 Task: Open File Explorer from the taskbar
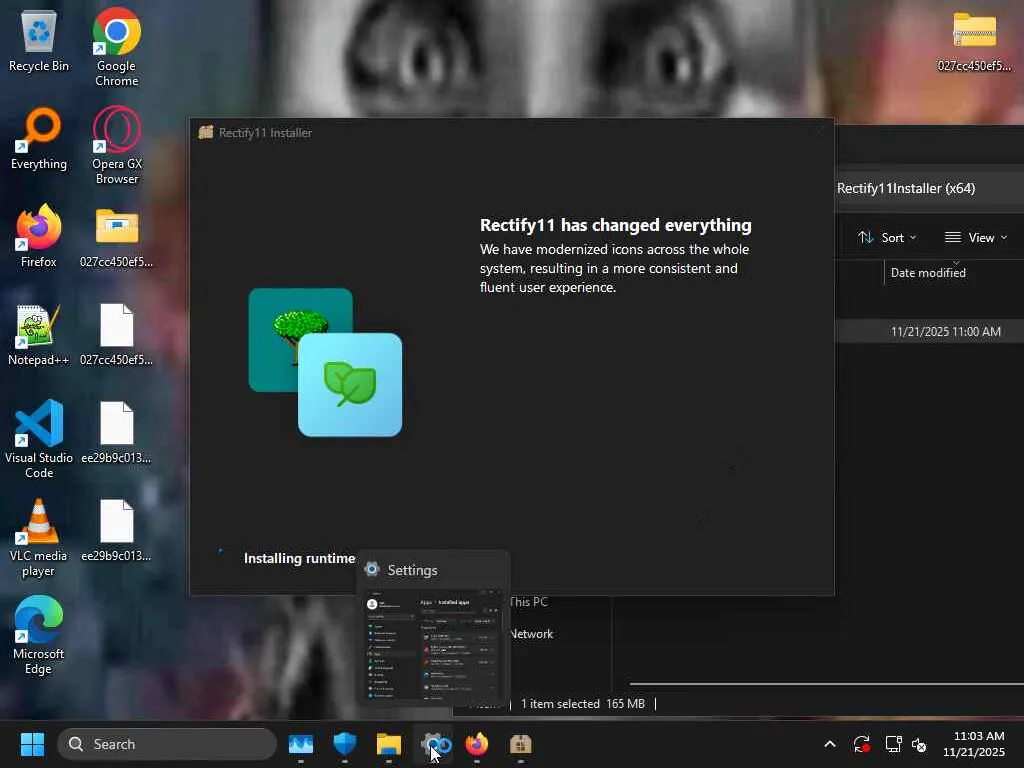pyautogui.click(x=389, y=744)
